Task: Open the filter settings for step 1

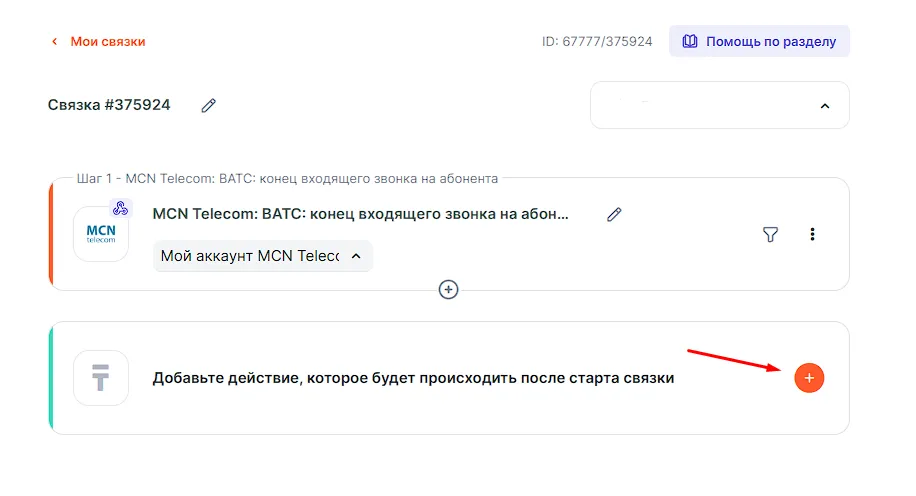Action: [770, 234]
